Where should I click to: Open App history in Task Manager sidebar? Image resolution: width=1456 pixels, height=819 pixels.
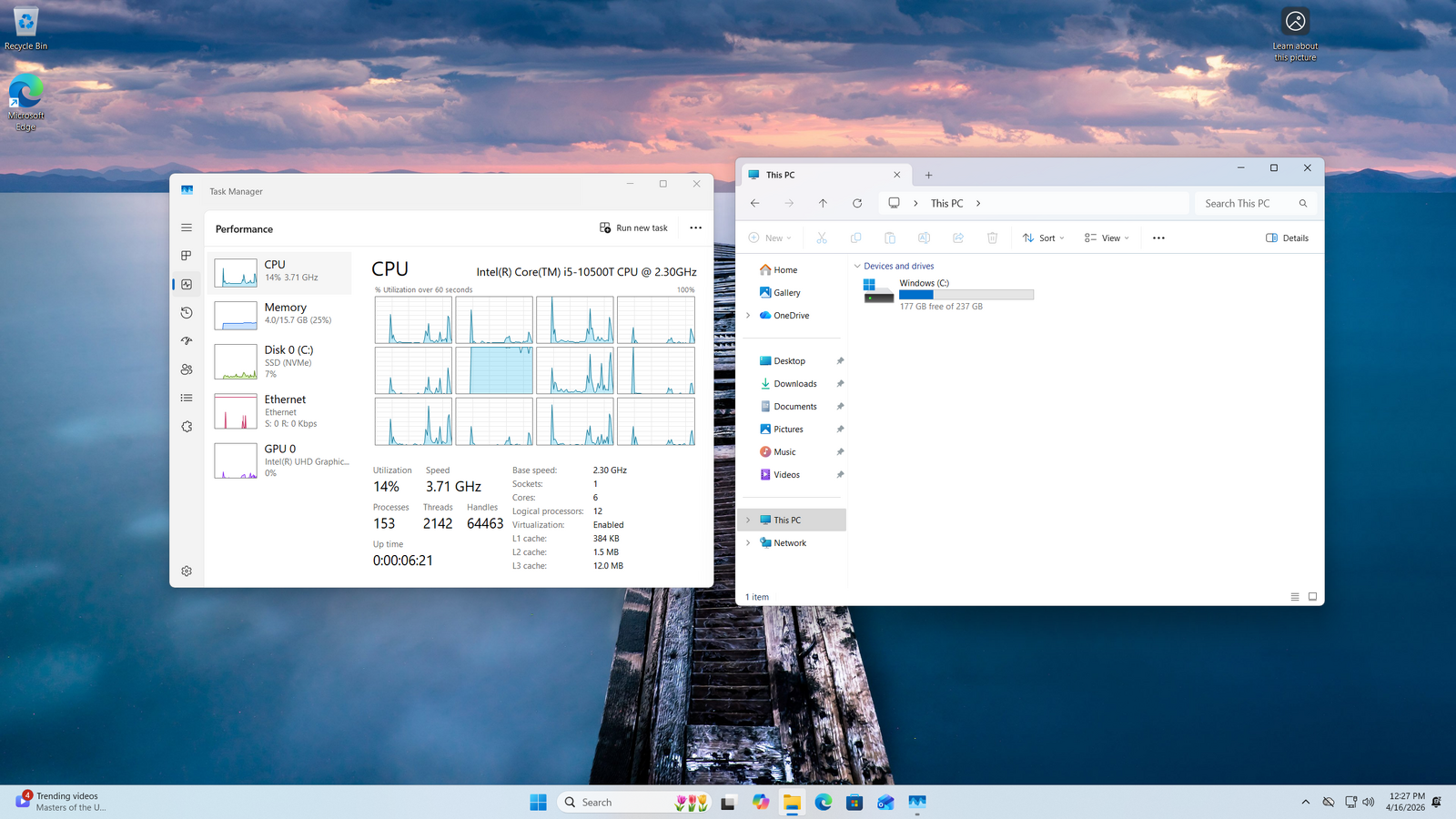[187, 313]
